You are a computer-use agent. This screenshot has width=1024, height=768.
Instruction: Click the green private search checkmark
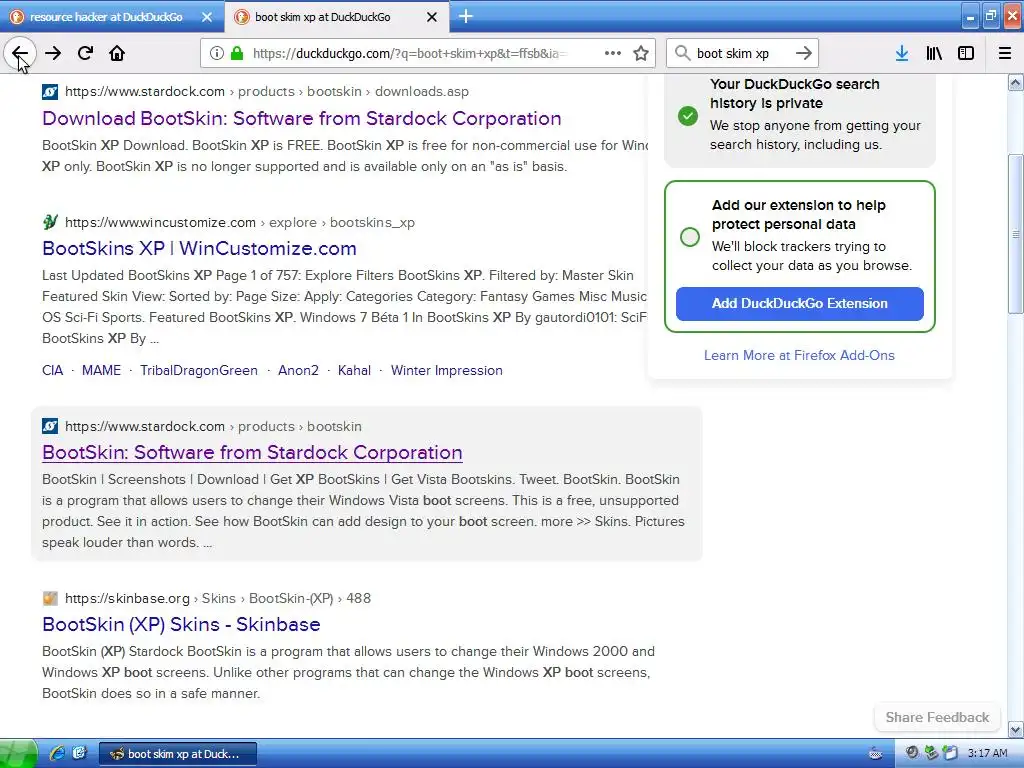[688, 116]
